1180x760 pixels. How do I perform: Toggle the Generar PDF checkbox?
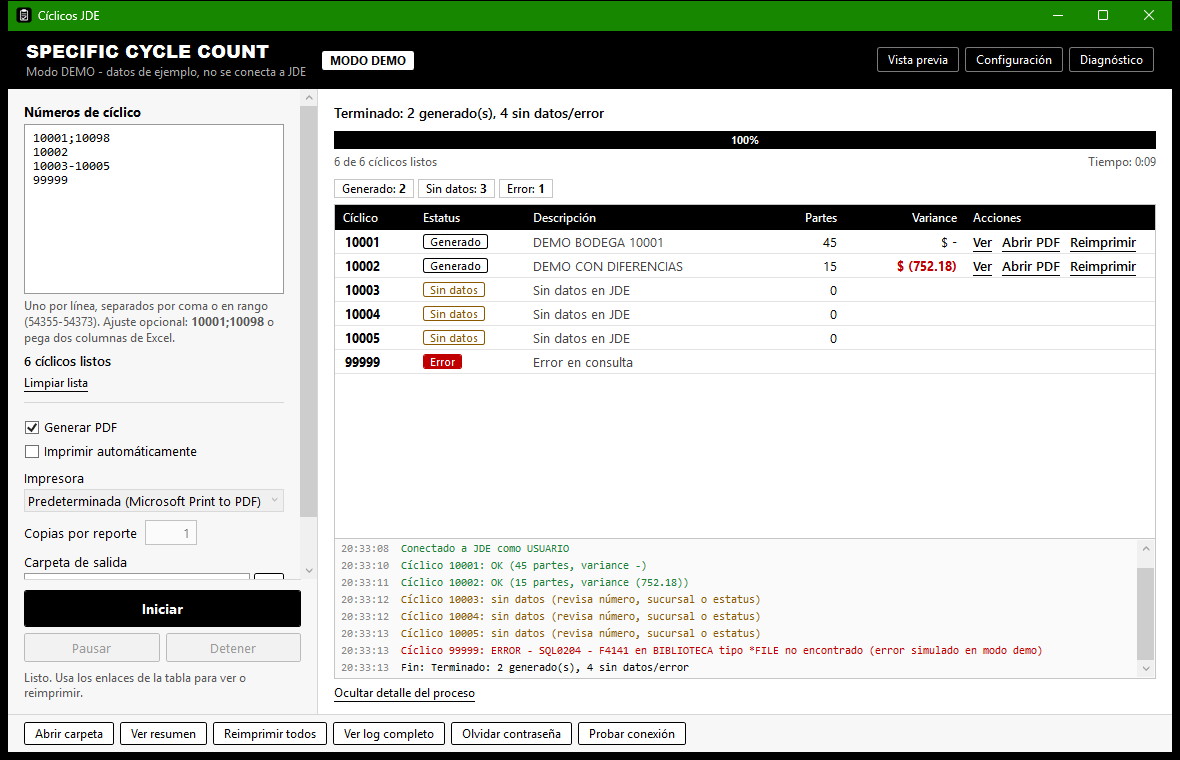pos(32,427)
